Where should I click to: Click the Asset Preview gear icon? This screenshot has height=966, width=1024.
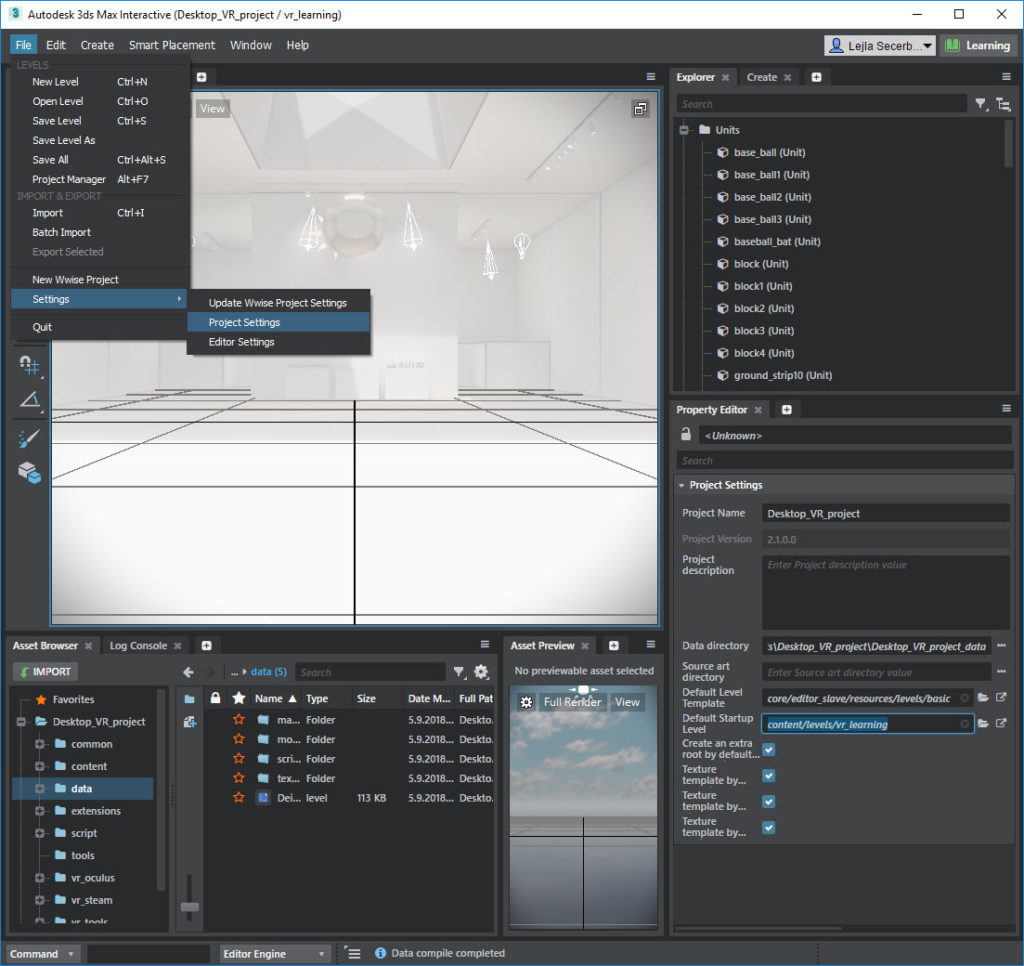pyautogui.click(x=526, y=702)
